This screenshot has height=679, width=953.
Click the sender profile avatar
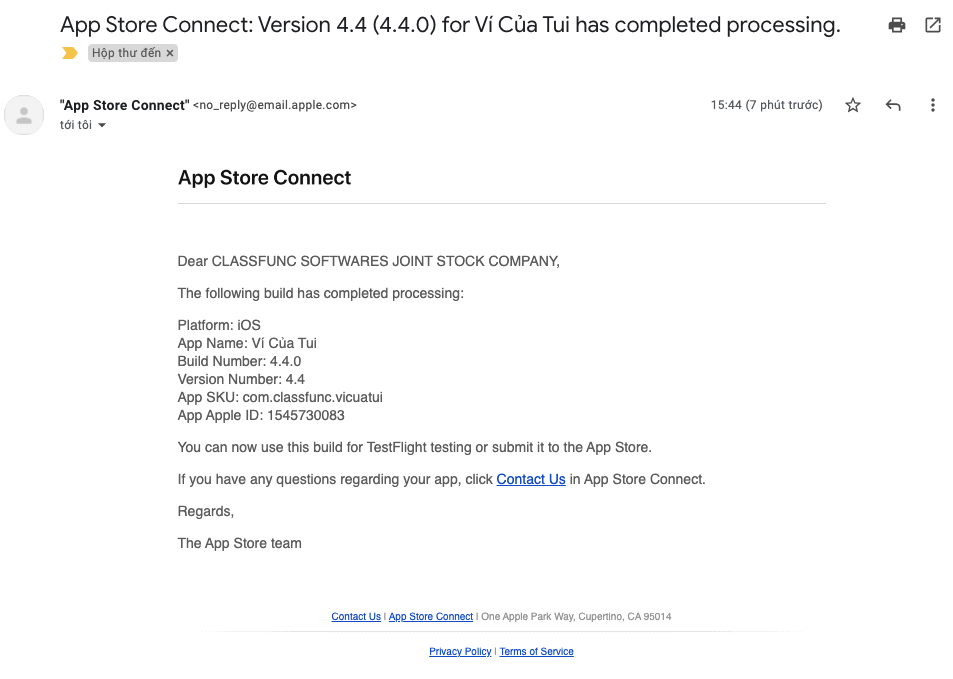click(x=24, y=115)
